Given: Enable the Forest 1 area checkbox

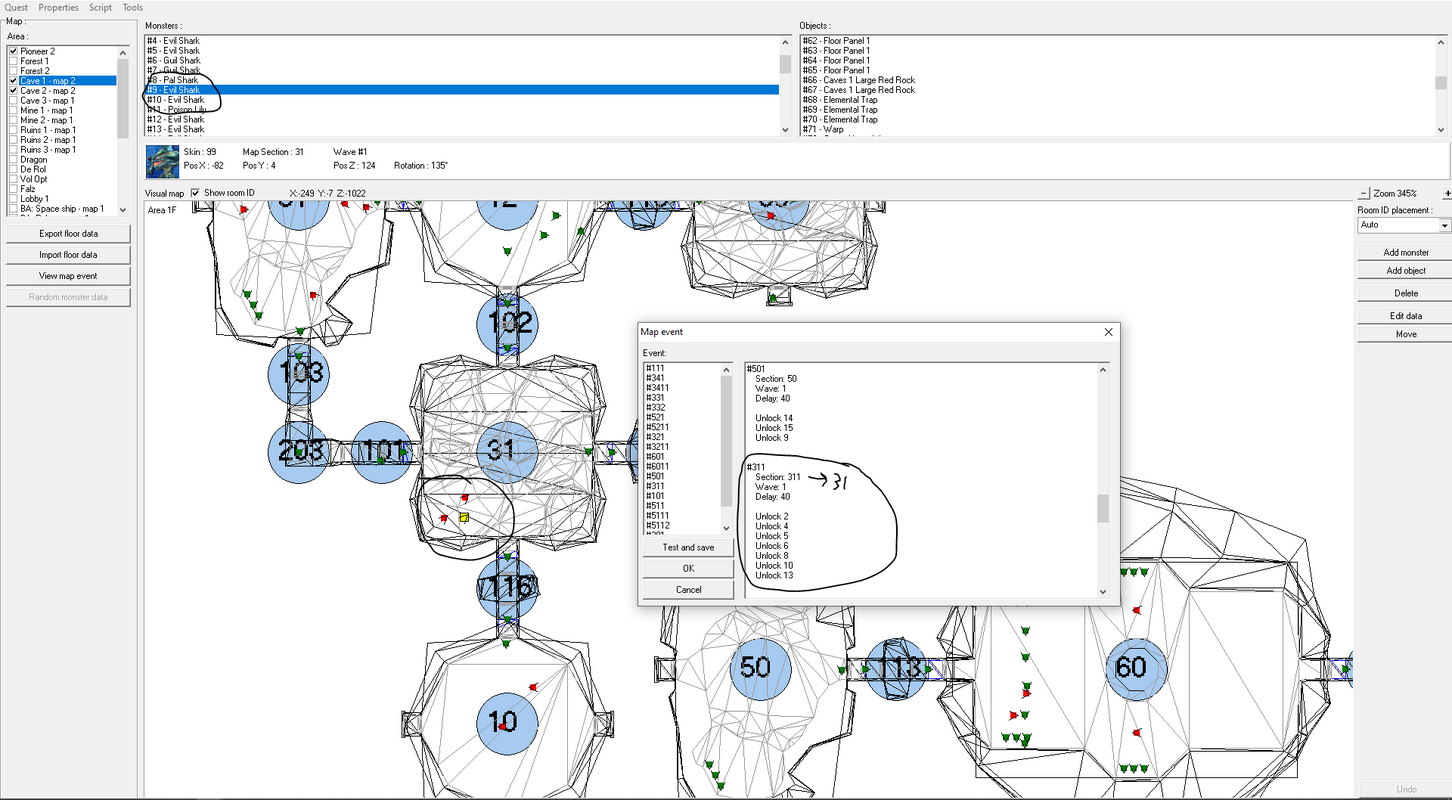Looking at the screenshot, I should click(x=14, y=61).
